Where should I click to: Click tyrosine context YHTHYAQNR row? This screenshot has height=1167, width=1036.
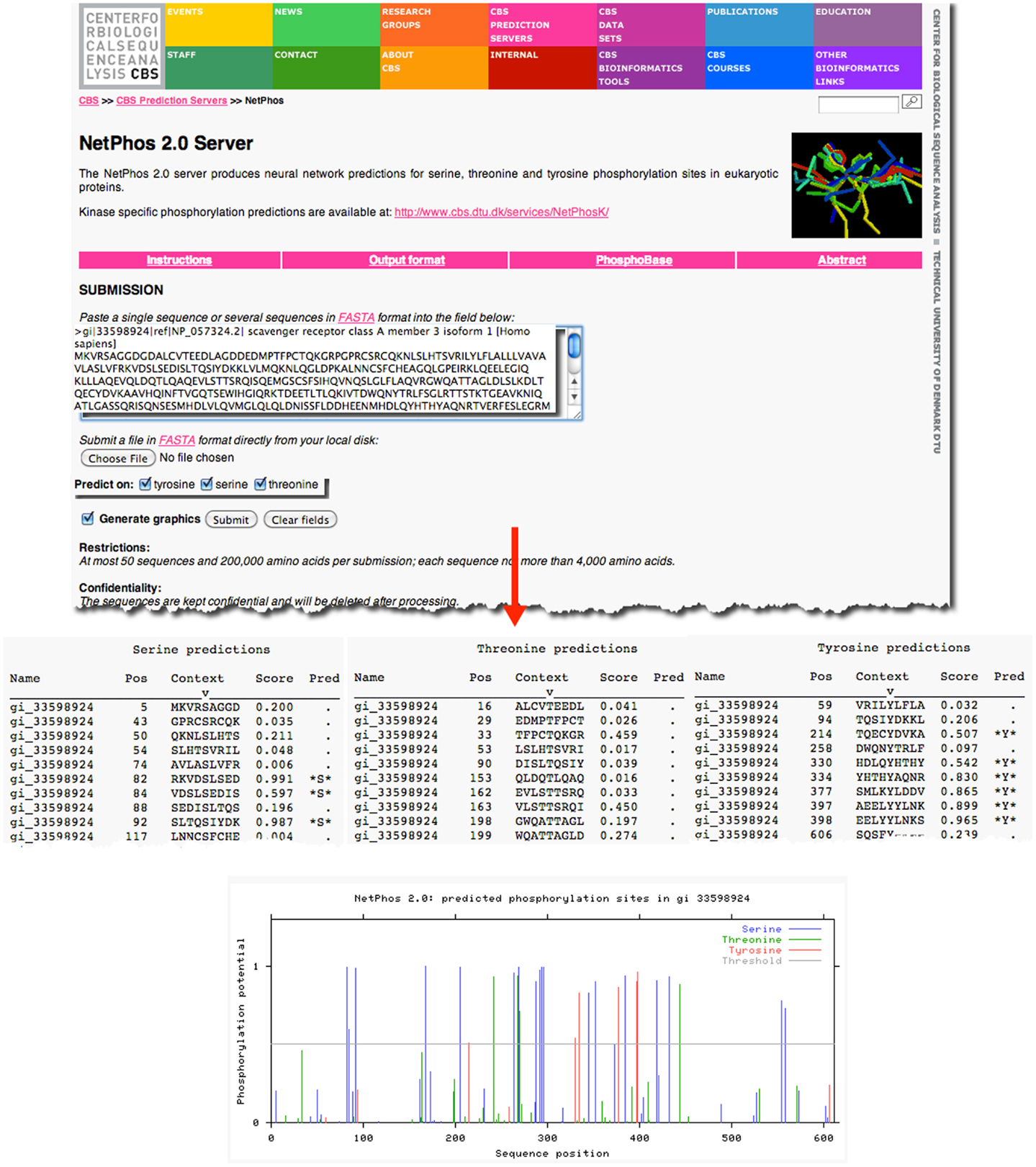pyautogui.click(x=890, y=777)
